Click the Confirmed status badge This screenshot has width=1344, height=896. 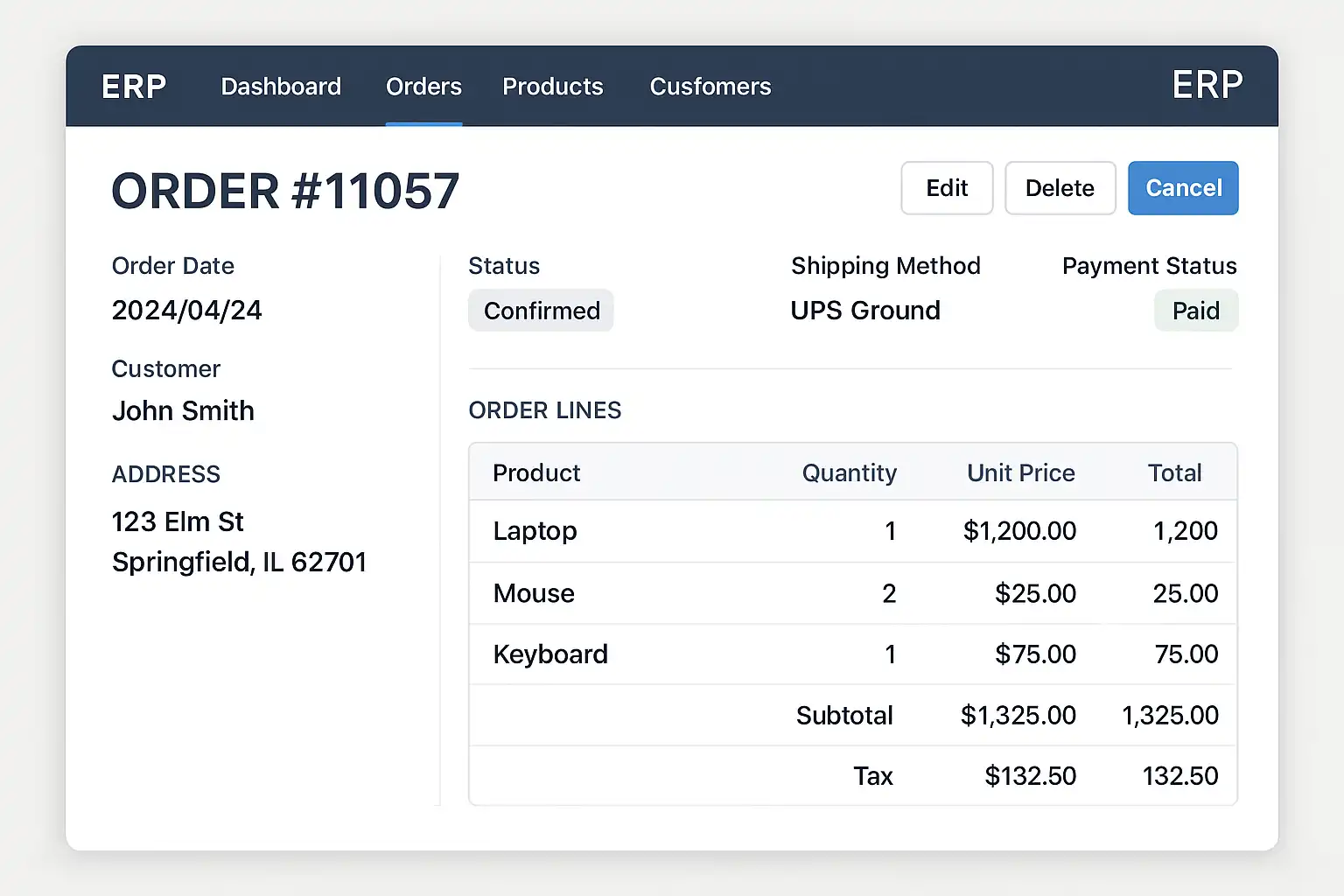pos(541,311)
